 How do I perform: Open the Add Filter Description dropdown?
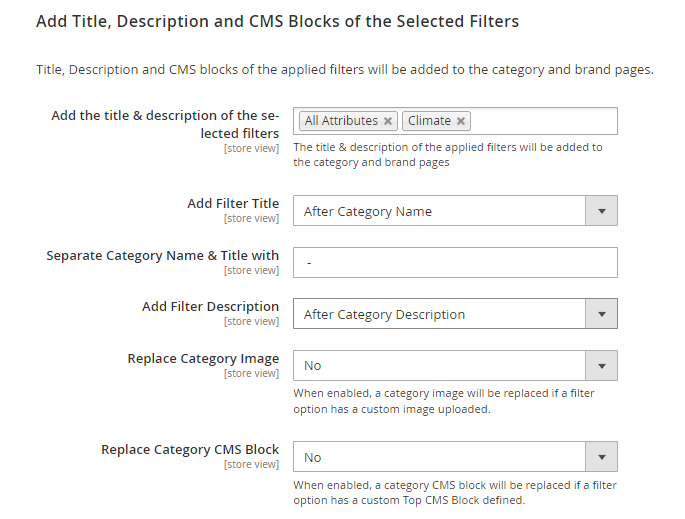(x=455, y=314)
